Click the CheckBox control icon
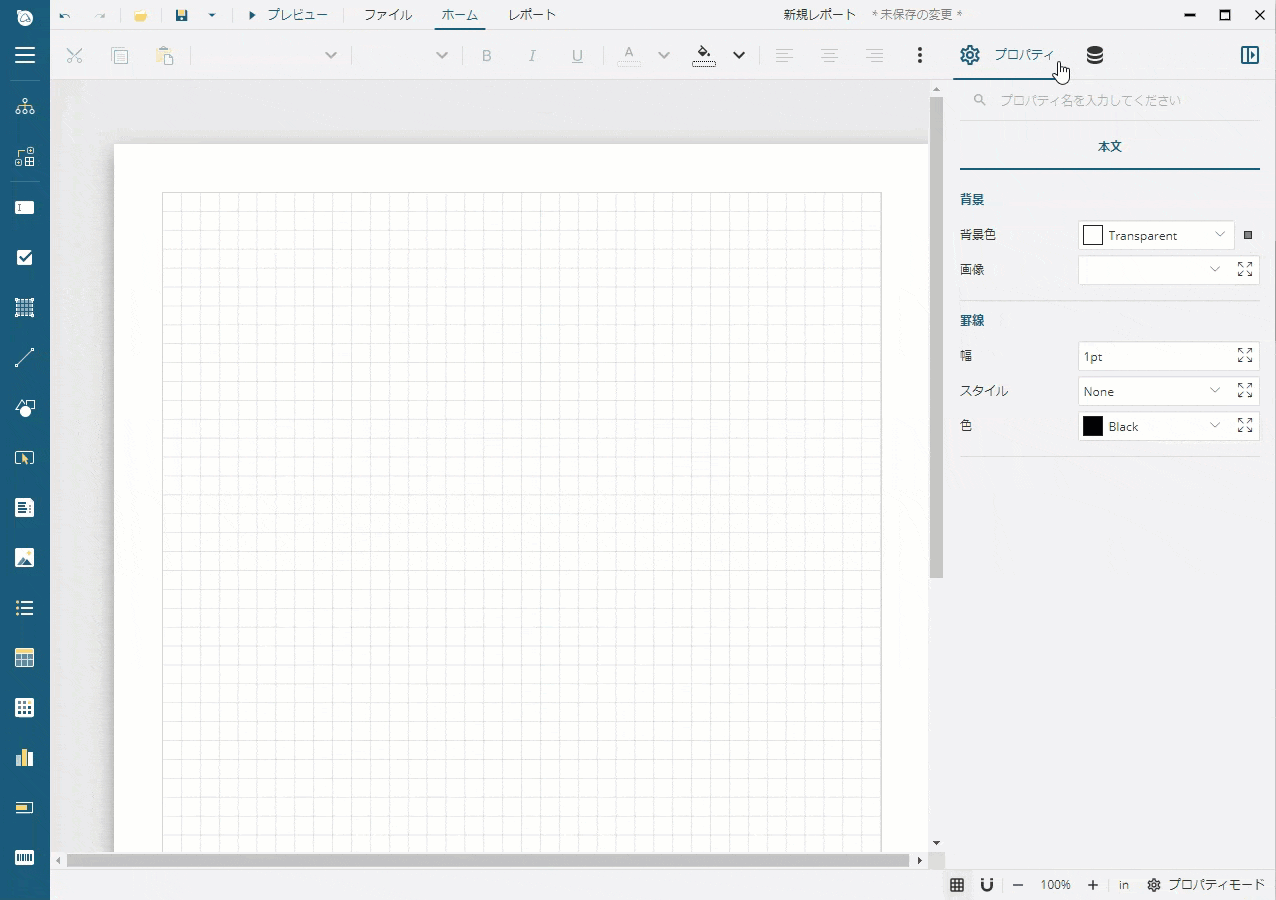 [x=24, y=258]
